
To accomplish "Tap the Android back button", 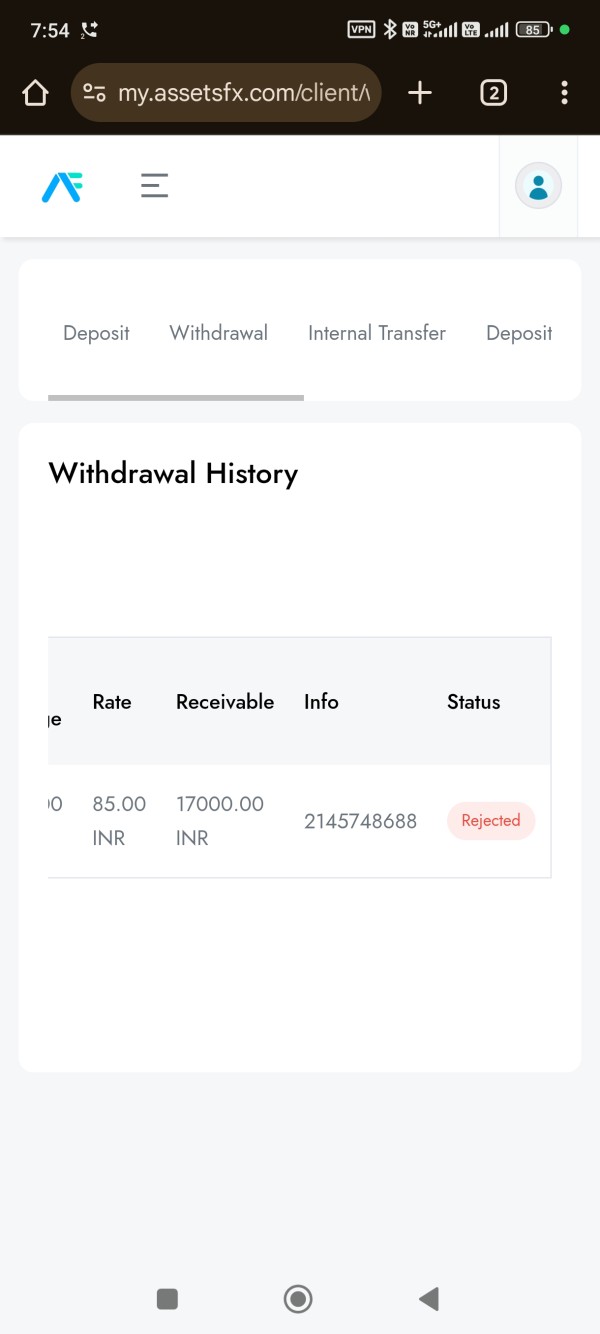I will point(429,1298).
